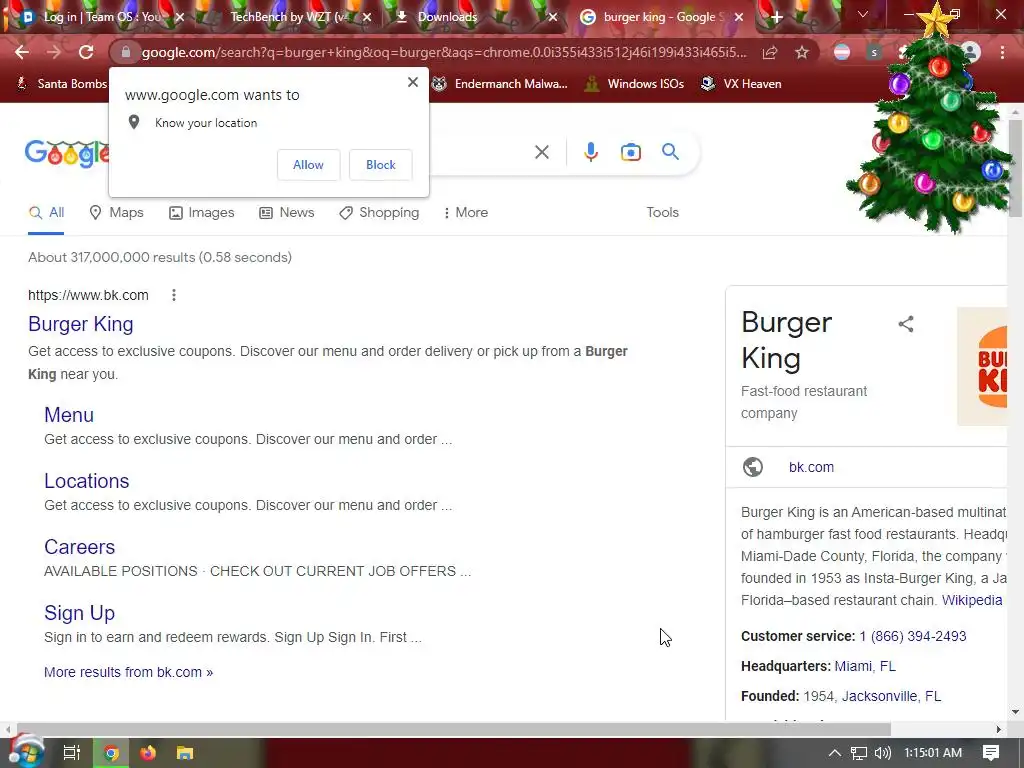Image resolution: width=1024 pixels, height=768 pixels.
Task: Visit bk.com from knowledge panel
Action: [x=811, y=467]
